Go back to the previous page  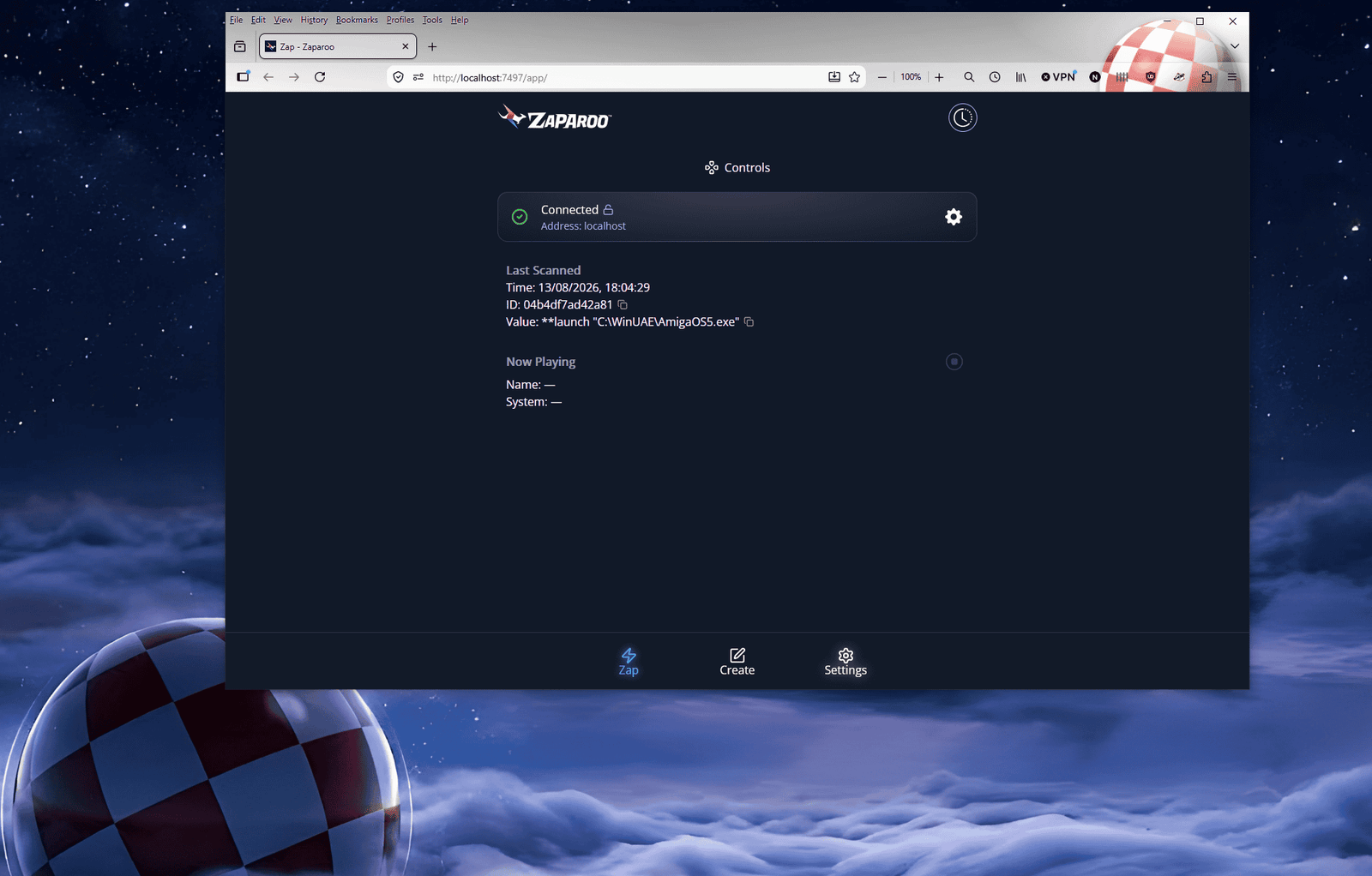click(268, 77)
